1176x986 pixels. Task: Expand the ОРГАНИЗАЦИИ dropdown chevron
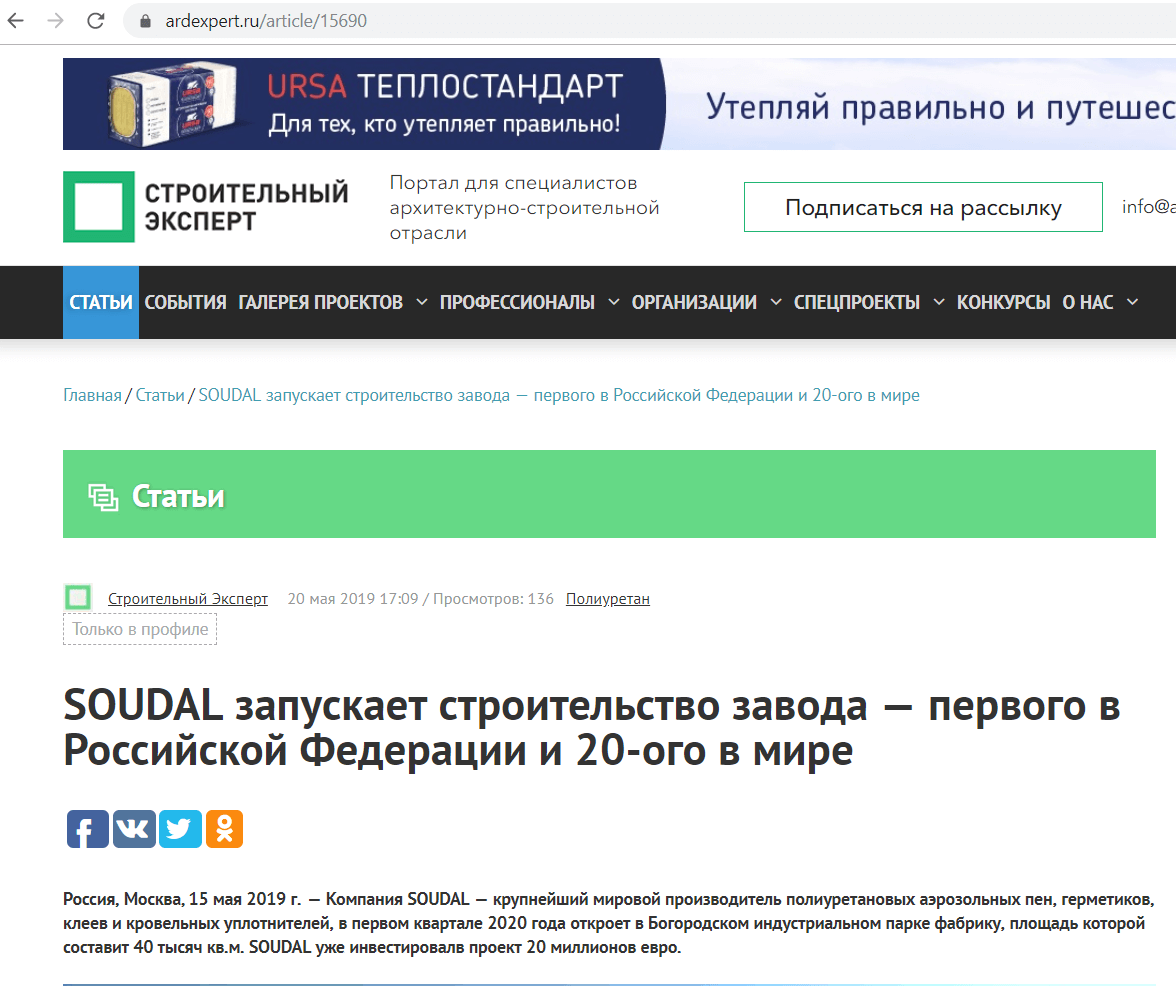click(x=776, y=302)
